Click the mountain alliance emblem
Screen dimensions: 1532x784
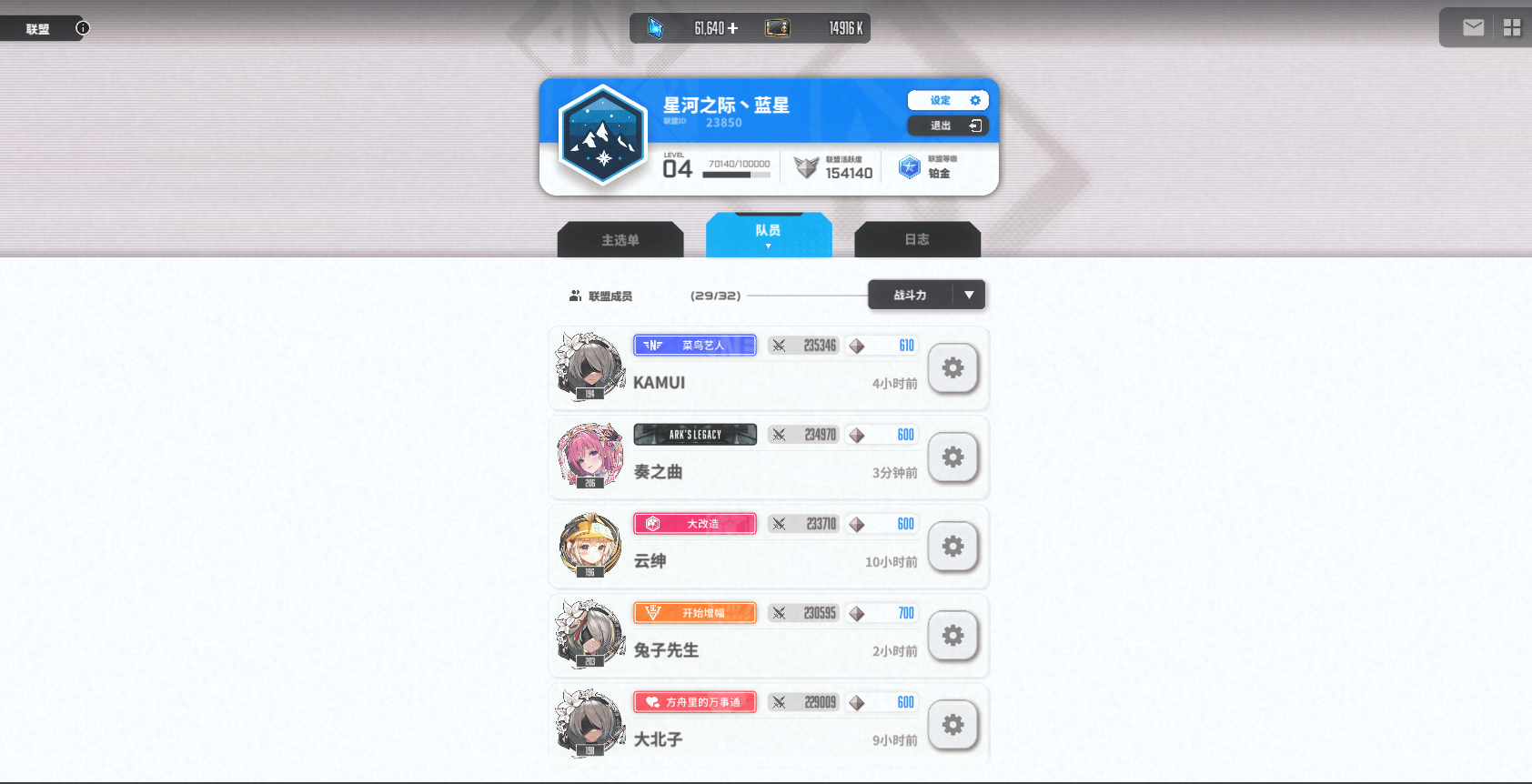pos(602,136)
